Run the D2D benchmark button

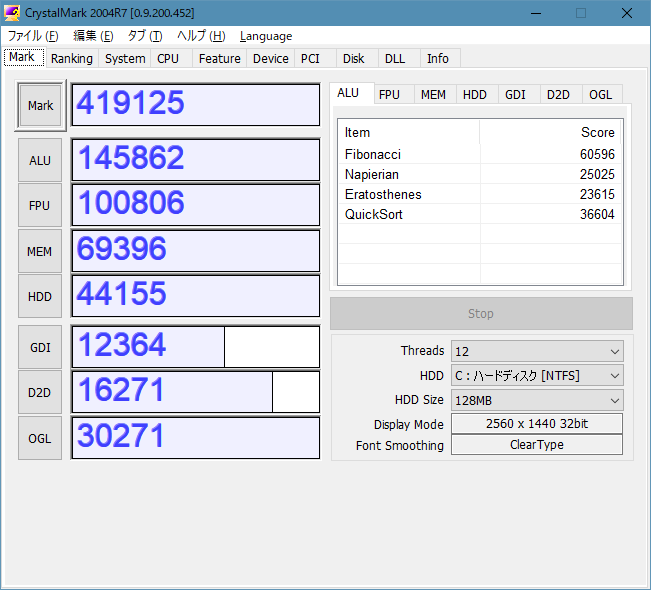coord(40,392)
